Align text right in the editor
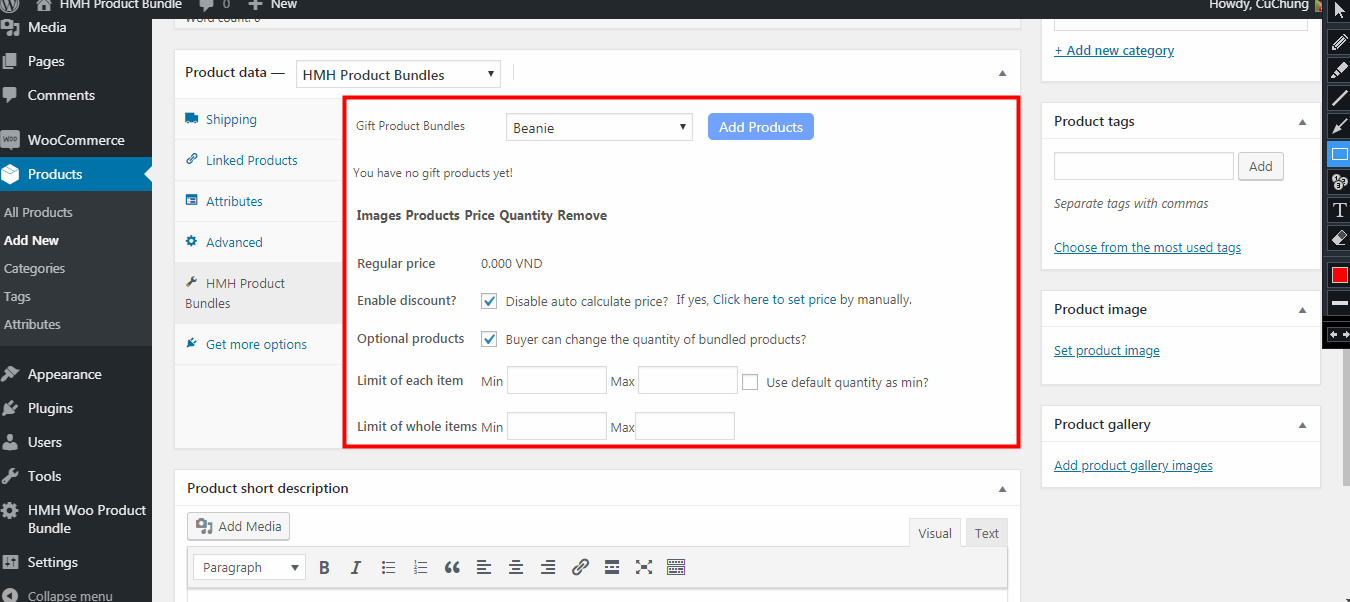1350x602 pixels. coord(548,567)
